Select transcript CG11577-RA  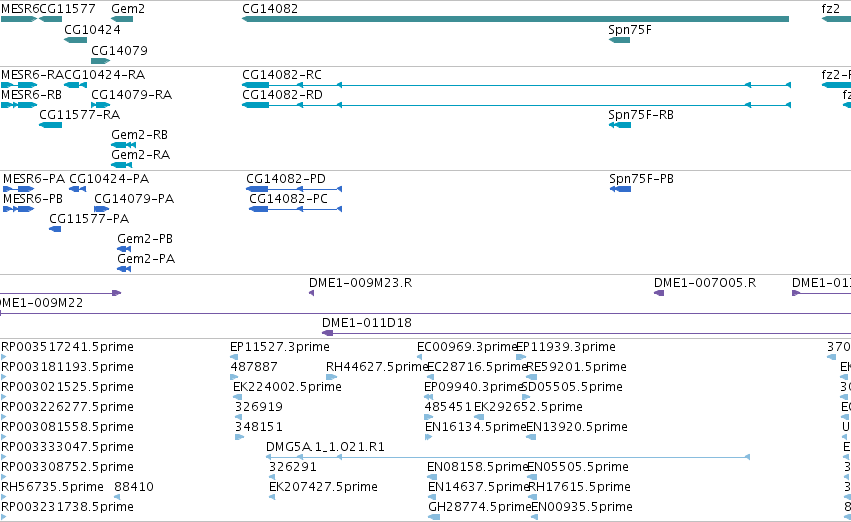tap(80, 114)
